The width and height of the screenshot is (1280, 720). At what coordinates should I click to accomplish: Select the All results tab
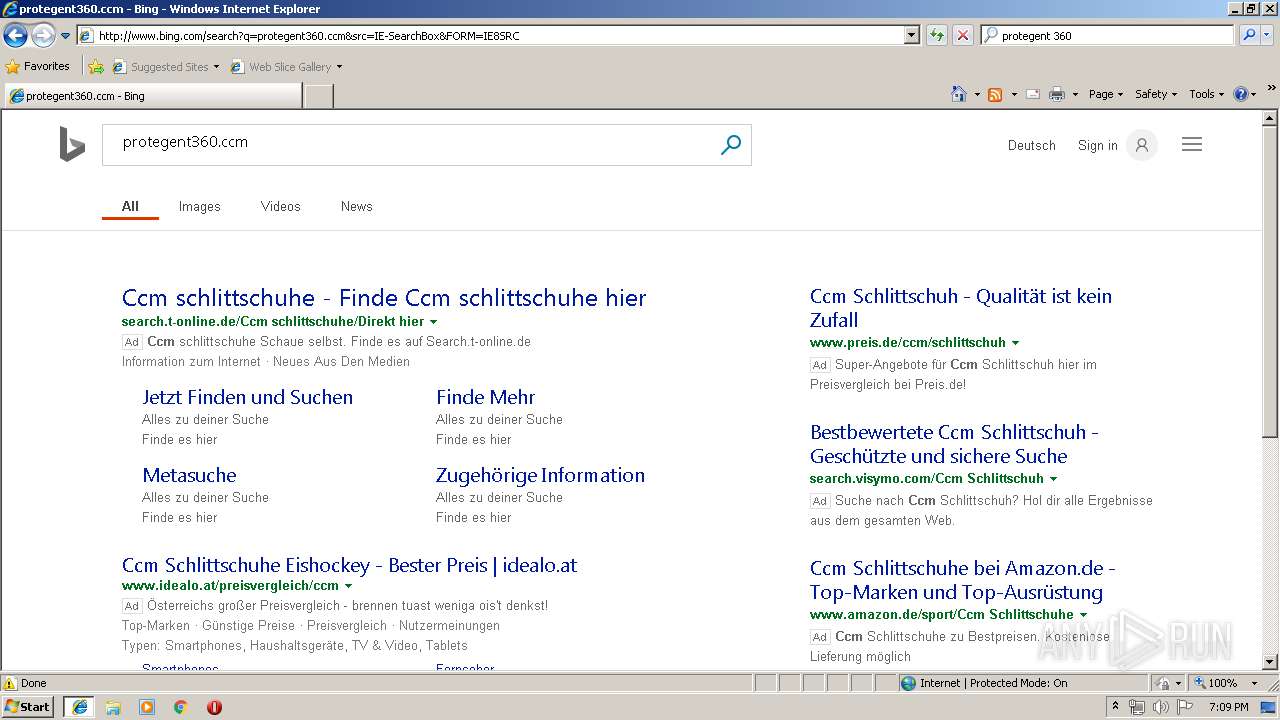coord(130,206)
